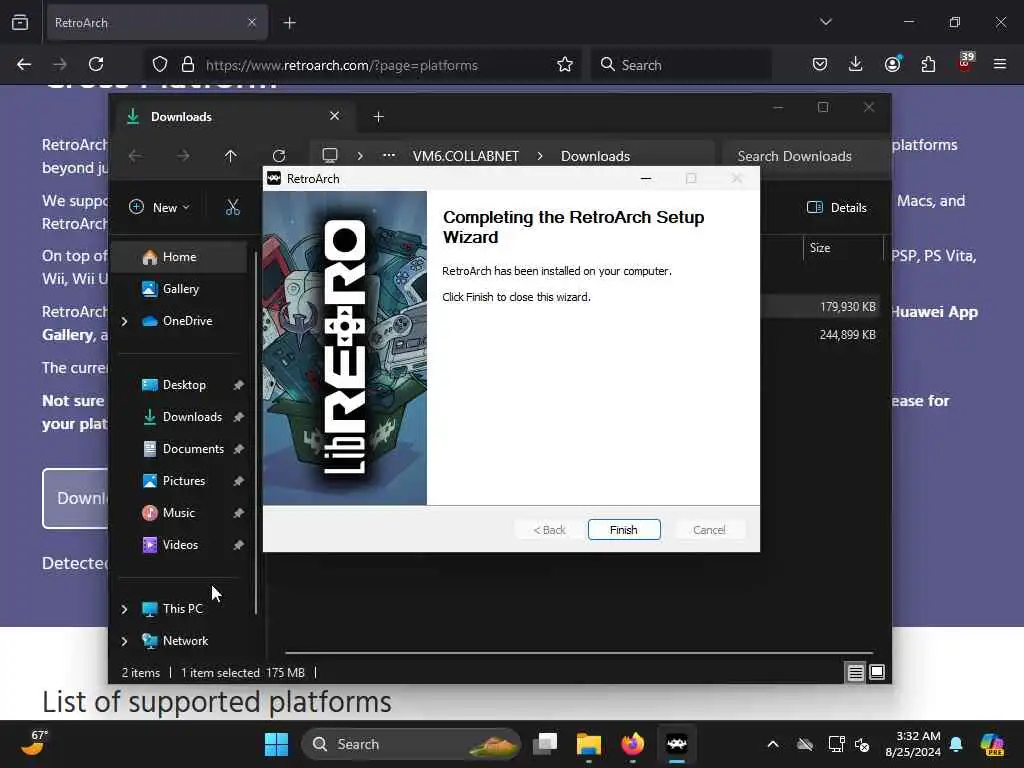Screen dimensions: 1024x768
Task: Click pin icon next to Music
Action: tap(238, 513)
